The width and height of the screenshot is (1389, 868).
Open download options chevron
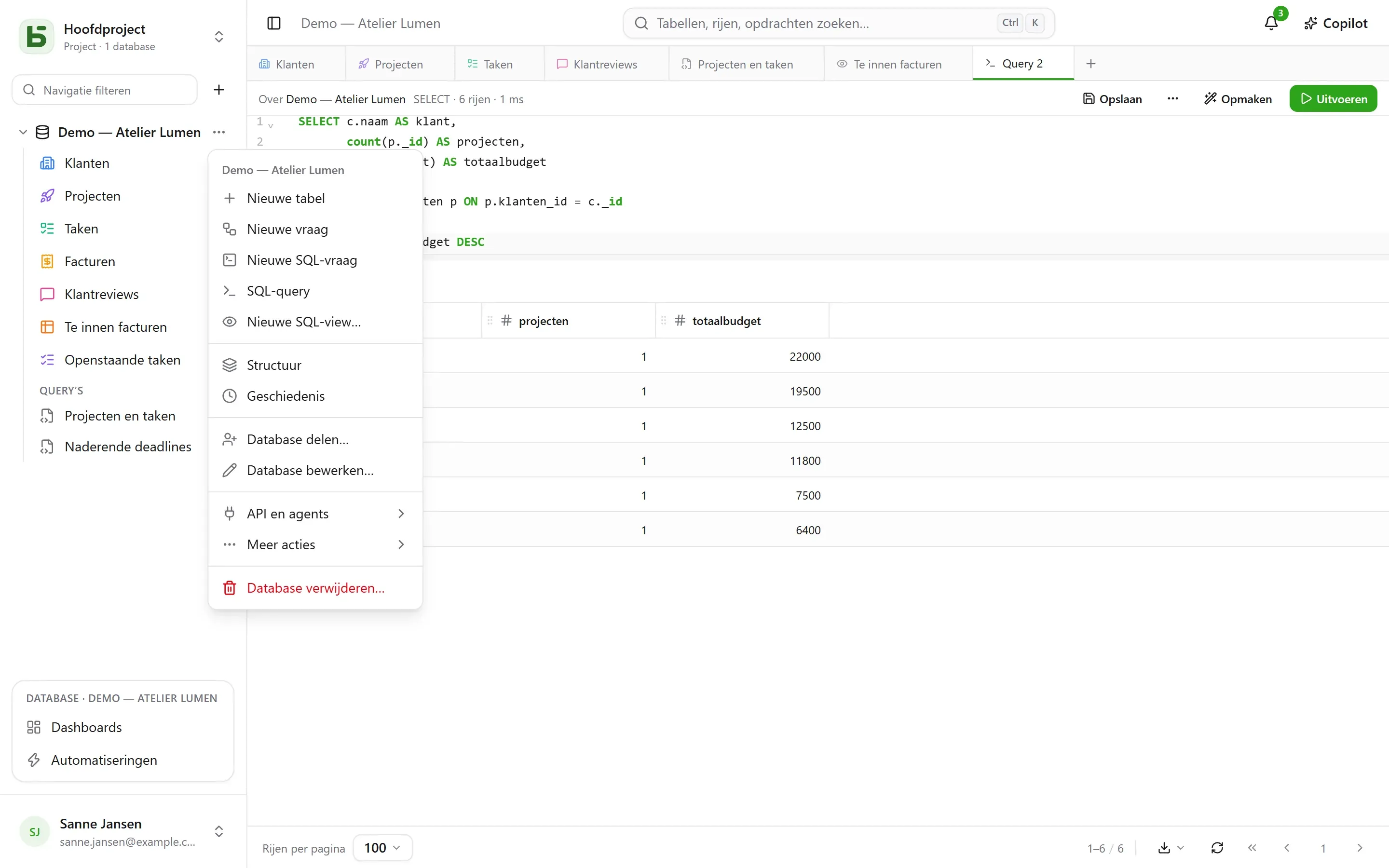click(1181, 848)
